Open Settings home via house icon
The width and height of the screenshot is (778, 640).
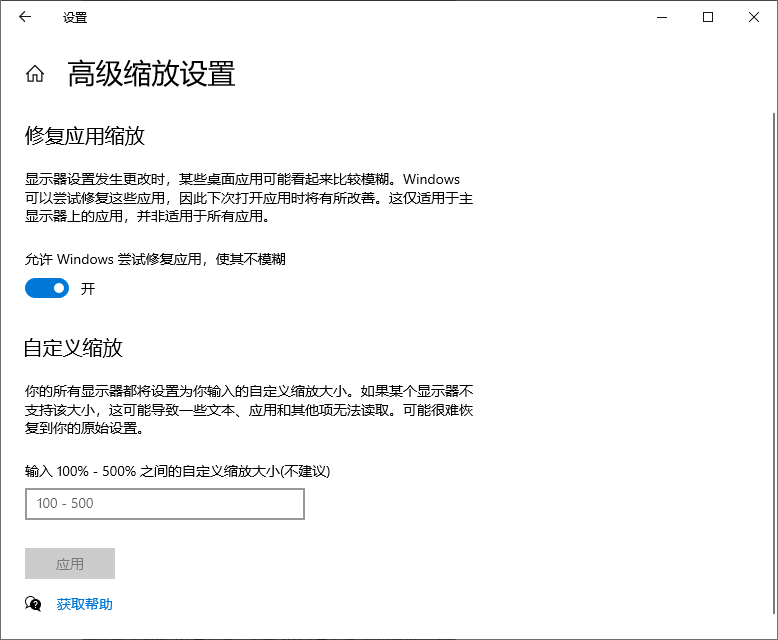pyautogui.click(x=35, y=74)
